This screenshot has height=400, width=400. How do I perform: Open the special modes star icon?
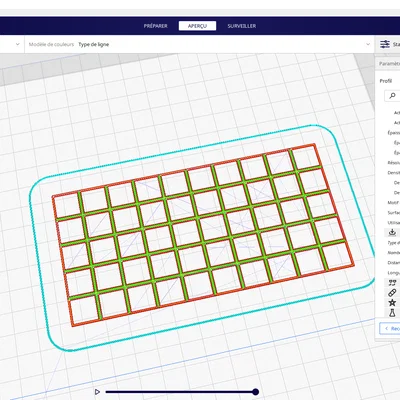(x=392, y=303)
